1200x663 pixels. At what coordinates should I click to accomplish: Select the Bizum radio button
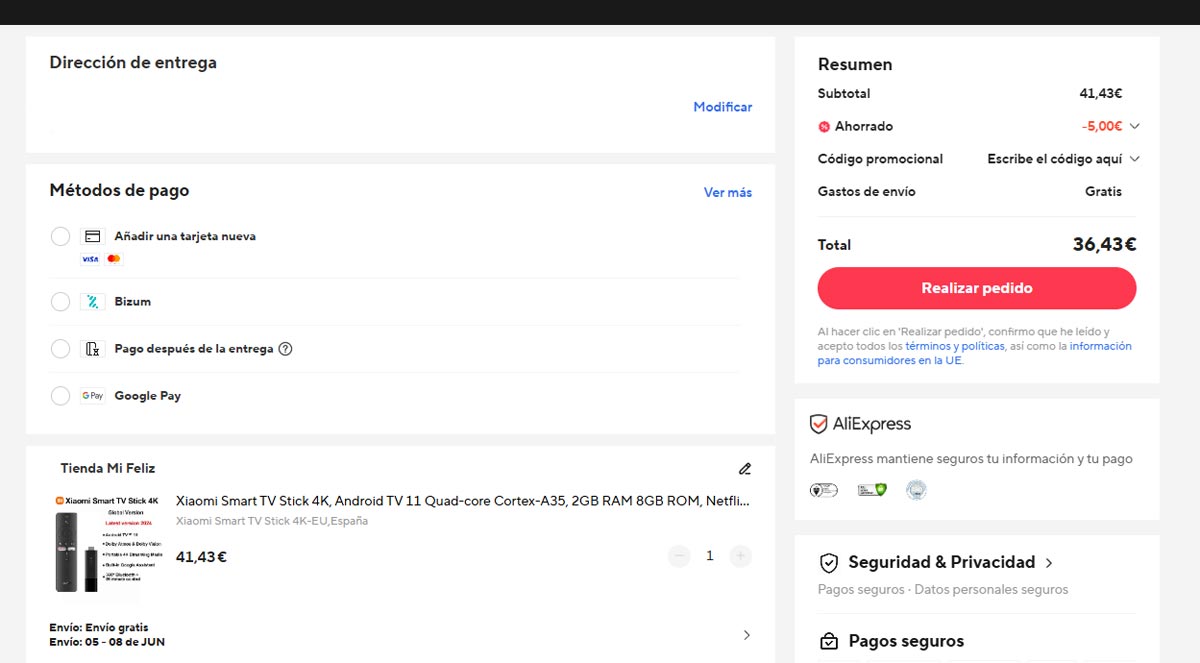click(x=60, y=302)
